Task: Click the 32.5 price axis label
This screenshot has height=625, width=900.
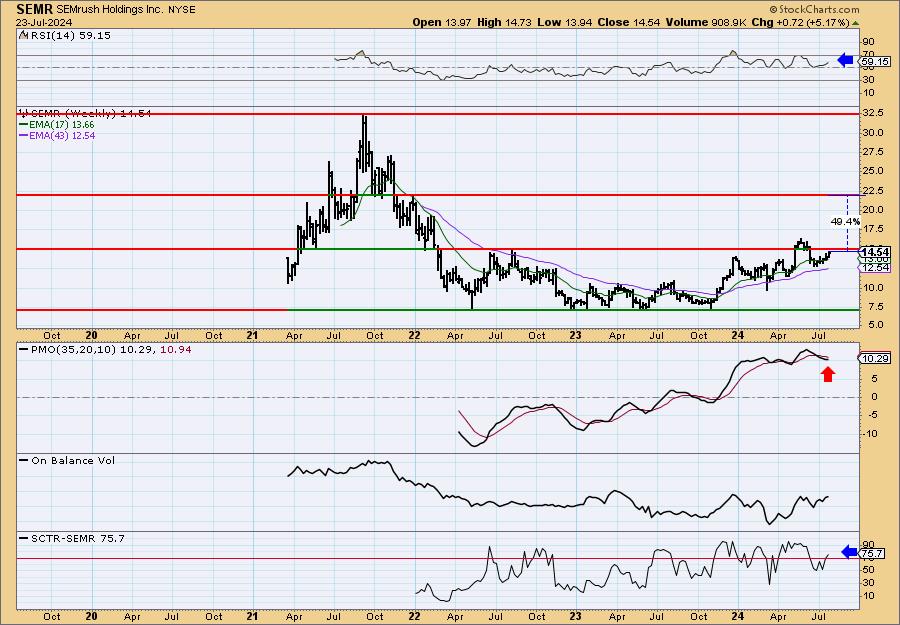Action: click(872, 114)
